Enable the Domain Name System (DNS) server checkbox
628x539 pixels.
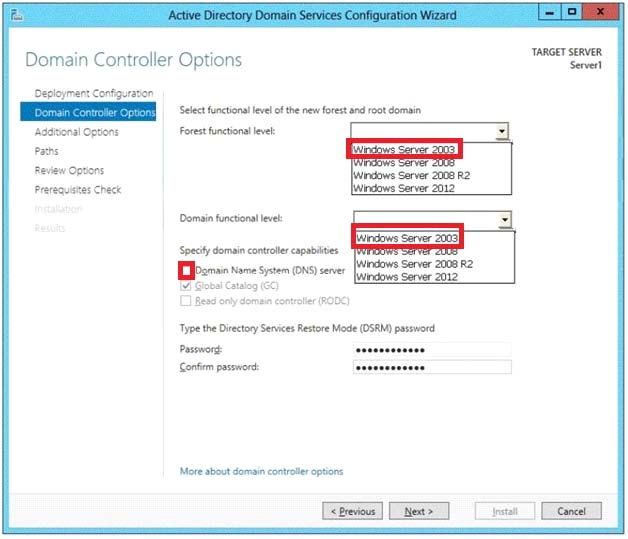(186, 271)
